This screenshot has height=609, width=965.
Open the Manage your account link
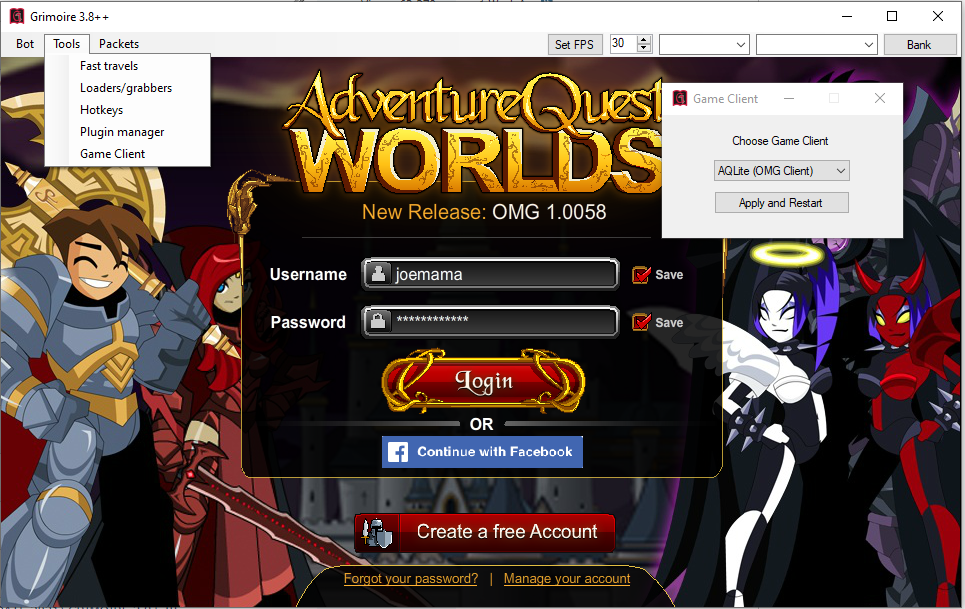coord(567,579)
